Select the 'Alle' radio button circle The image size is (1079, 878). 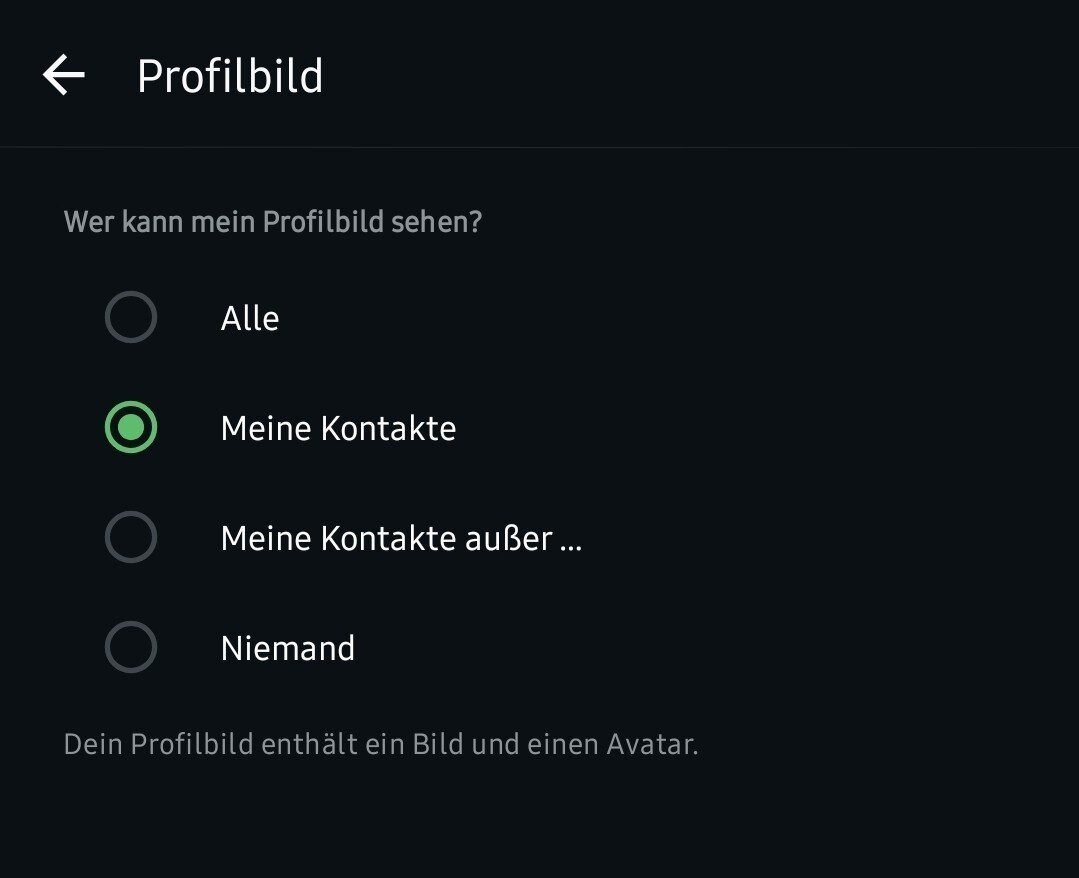pos(131,318)
